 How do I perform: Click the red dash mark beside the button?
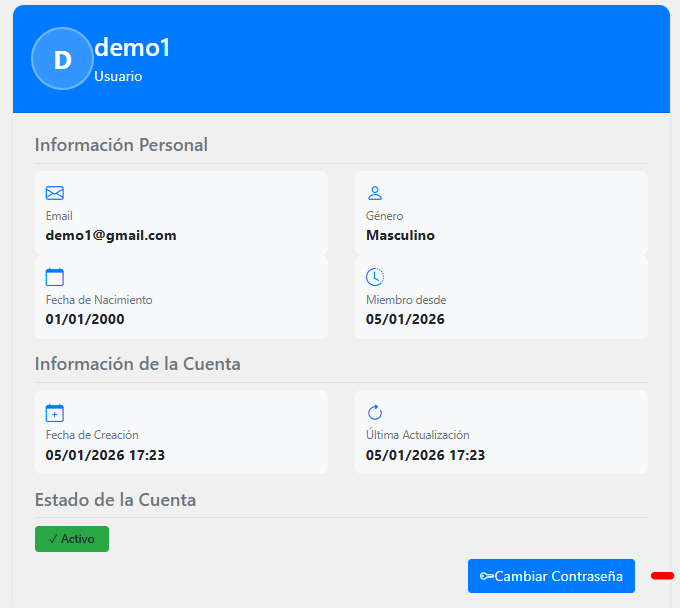[662, 576]
